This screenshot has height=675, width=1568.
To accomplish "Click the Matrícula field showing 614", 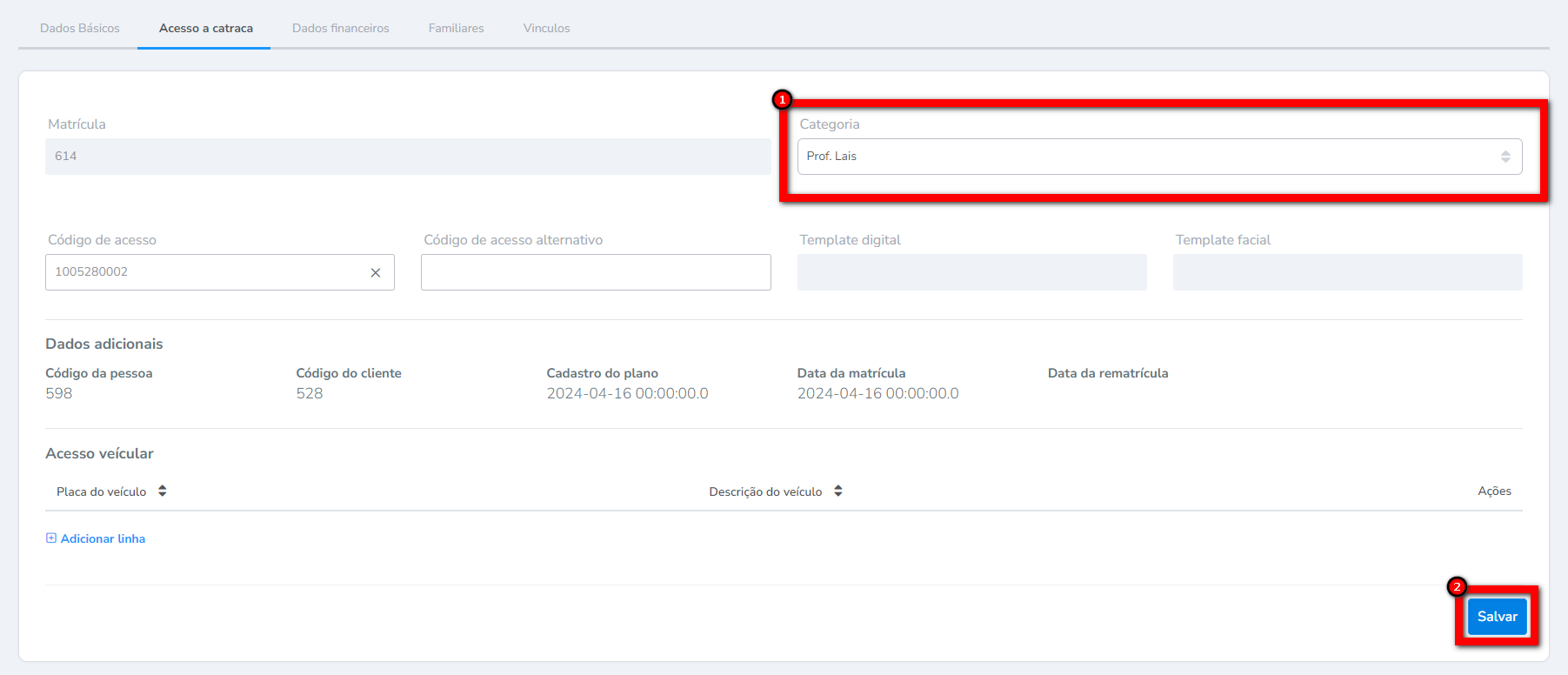I will tap(407, 157).
